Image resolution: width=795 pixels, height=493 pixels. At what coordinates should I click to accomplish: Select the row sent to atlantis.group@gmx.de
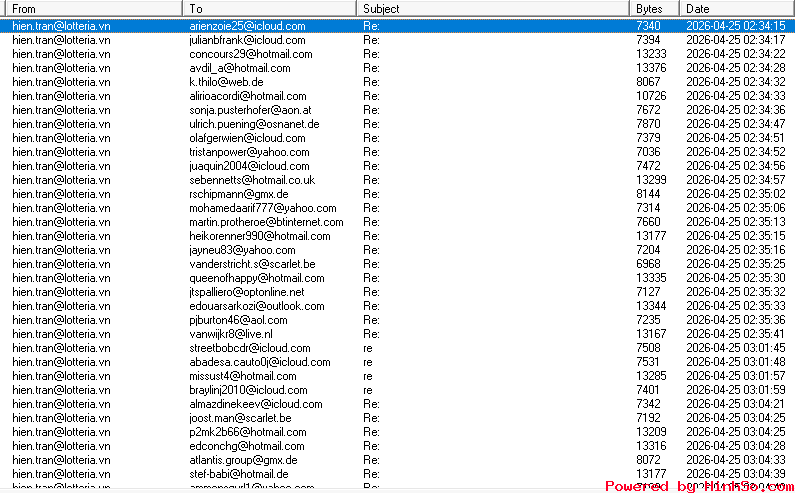pos(398,460)
